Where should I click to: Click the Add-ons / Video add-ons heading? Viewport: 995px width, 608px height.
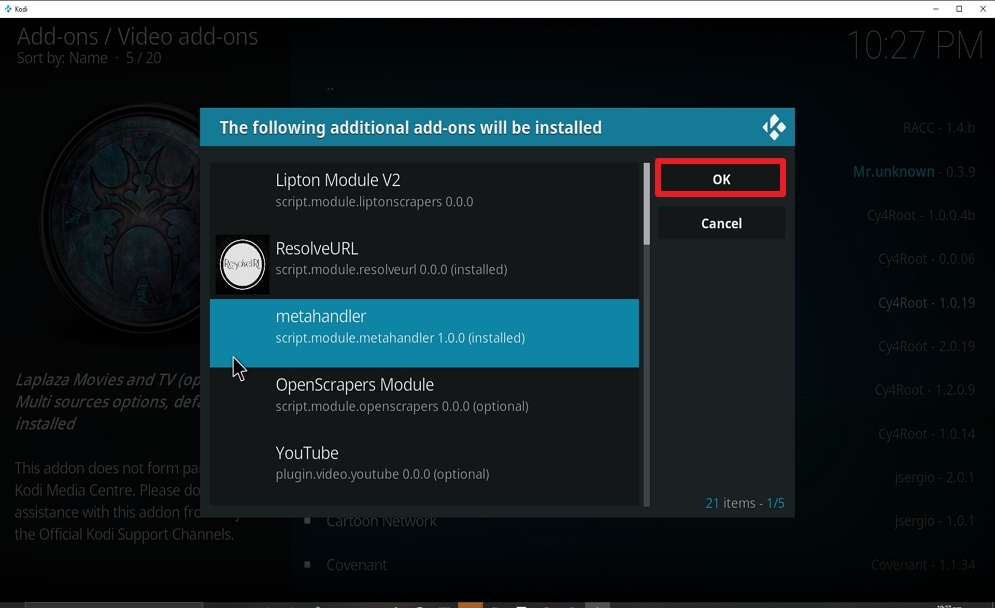coord(137,36)
